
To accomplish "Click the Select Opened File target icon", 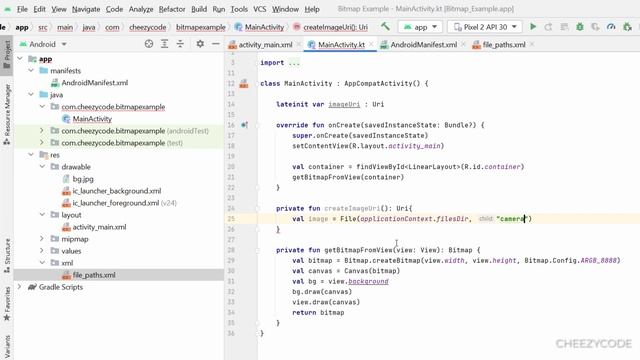I will (x=149, y=44).
